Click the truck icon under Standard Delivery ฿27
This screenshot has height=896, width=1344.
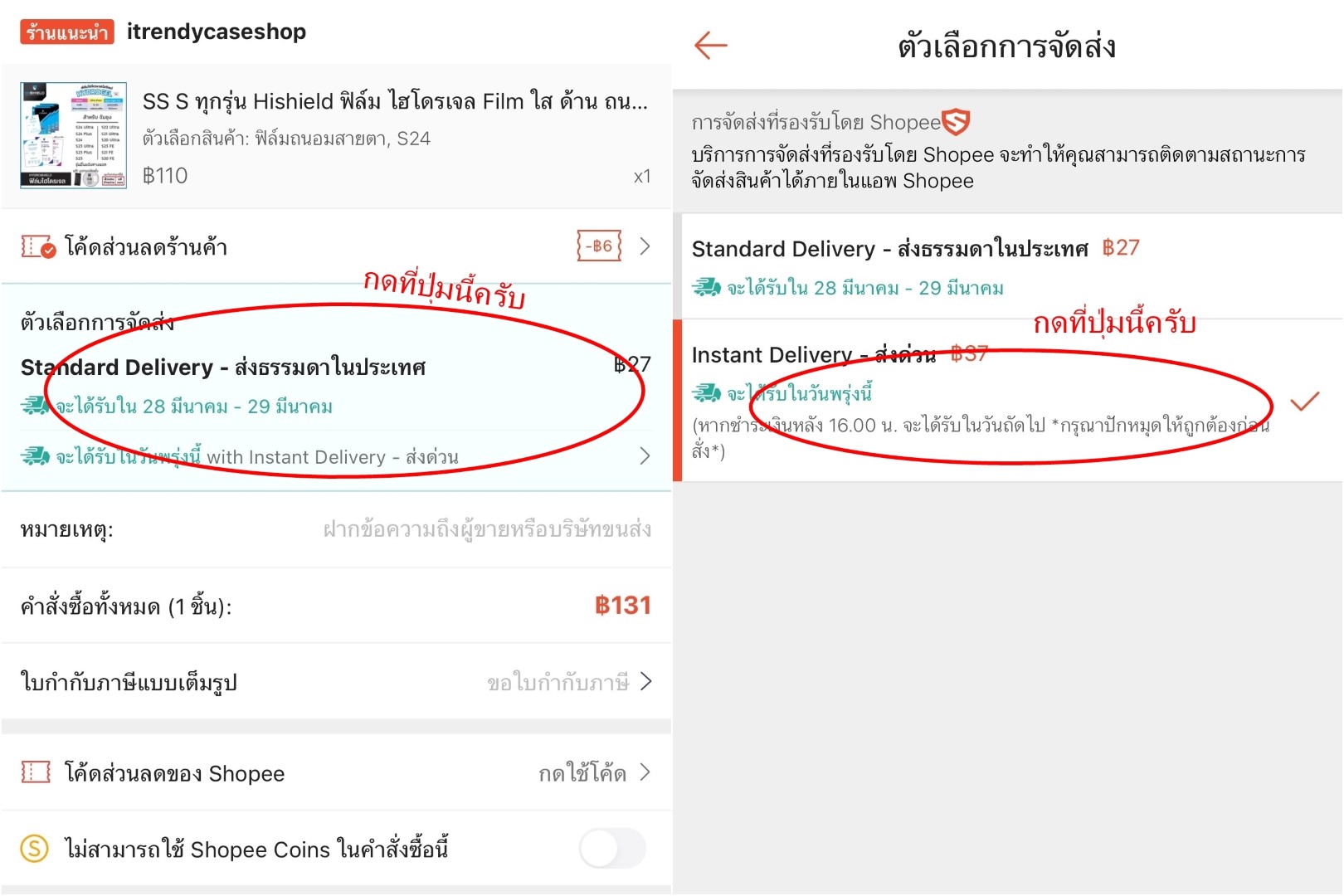[707, 287]
